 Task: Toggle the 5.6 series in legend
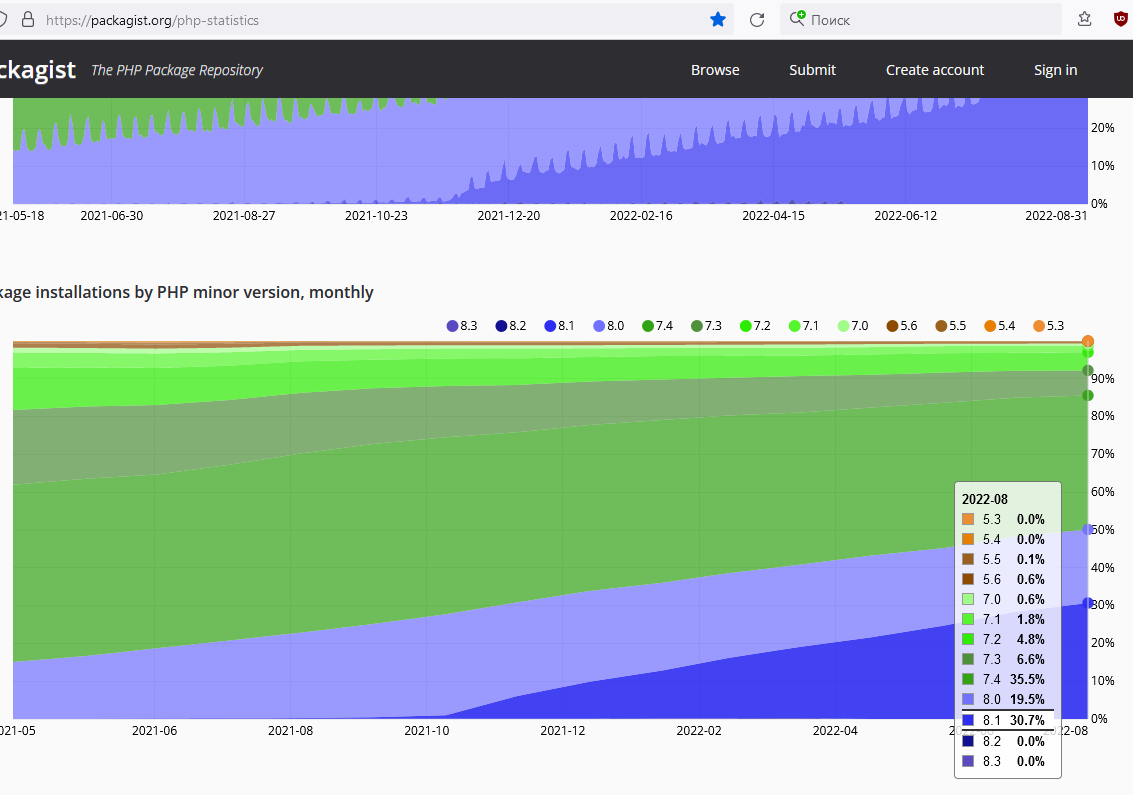(902, 326)
